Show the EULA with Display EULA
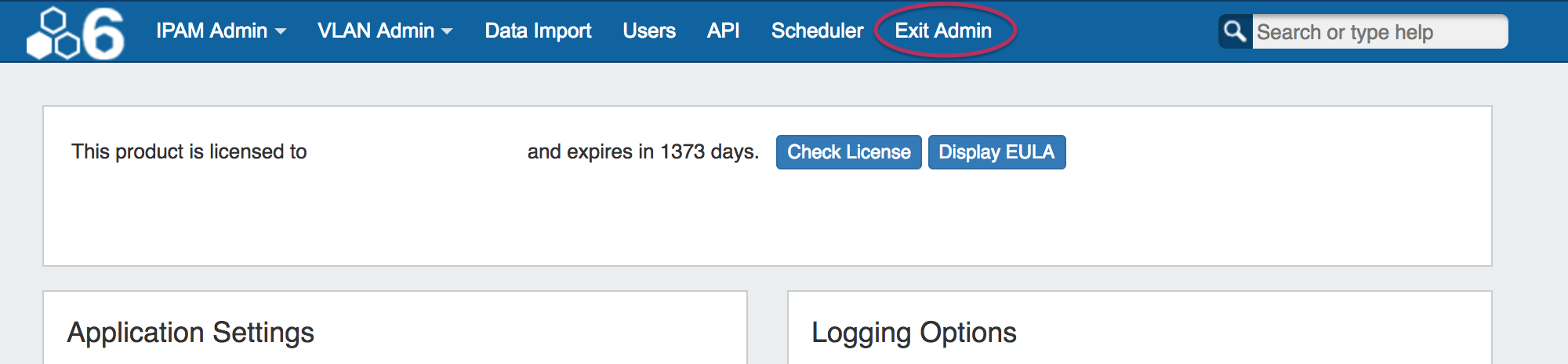Image resolution: width=1568 pixels, height=364 pixels. (x=996, y=152)
